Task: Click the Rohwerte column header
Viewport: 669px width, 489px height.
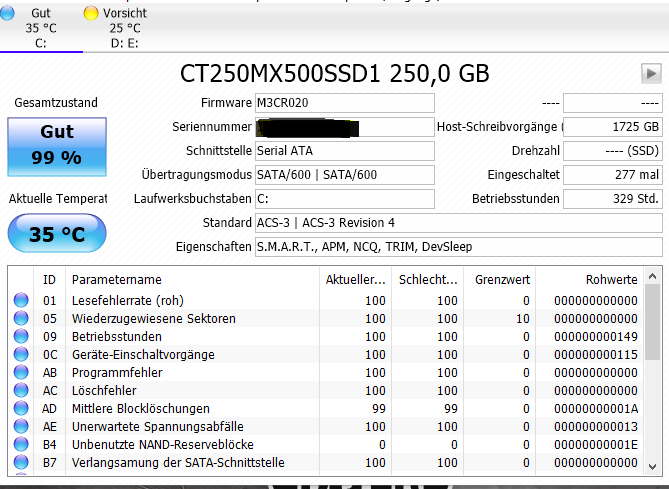Action: click(x=590, y=279)
